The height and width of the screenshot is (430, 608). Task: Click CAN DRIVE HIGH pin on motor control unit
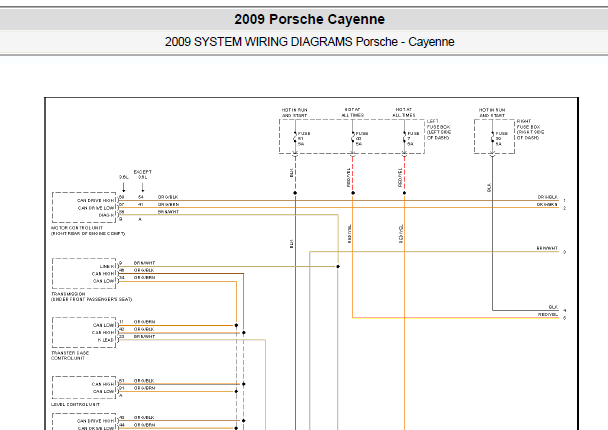(95, 200)
